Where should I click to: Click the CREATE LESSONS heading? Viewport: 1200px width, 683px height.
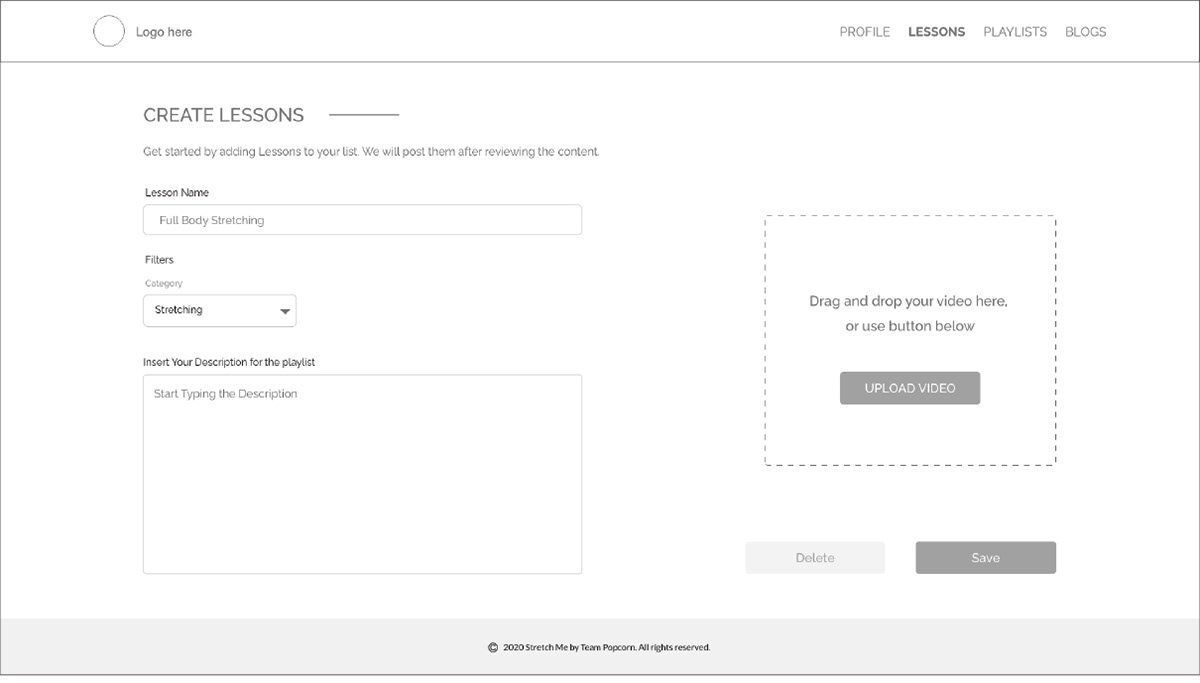(x=223, y=115)
